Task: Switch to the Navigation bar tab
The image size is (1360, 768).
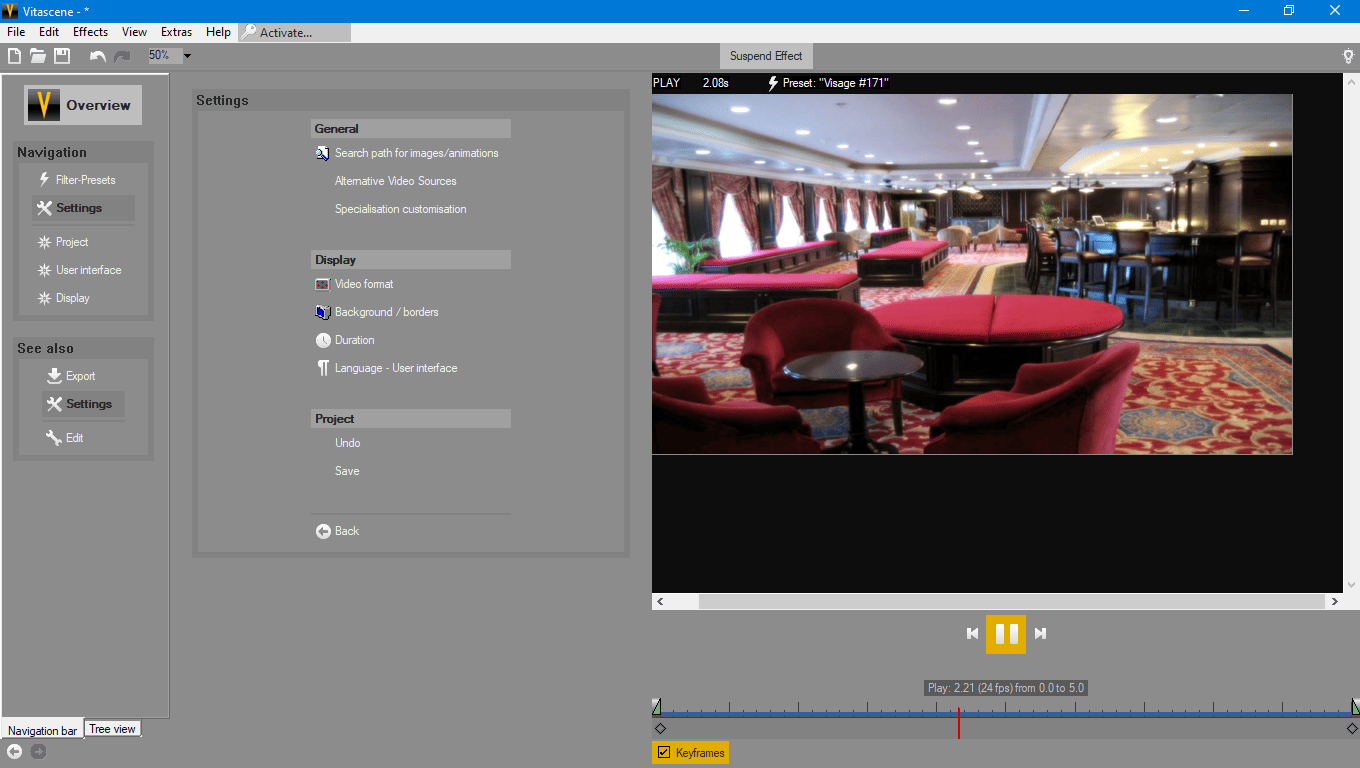Action: click(42, 731)
